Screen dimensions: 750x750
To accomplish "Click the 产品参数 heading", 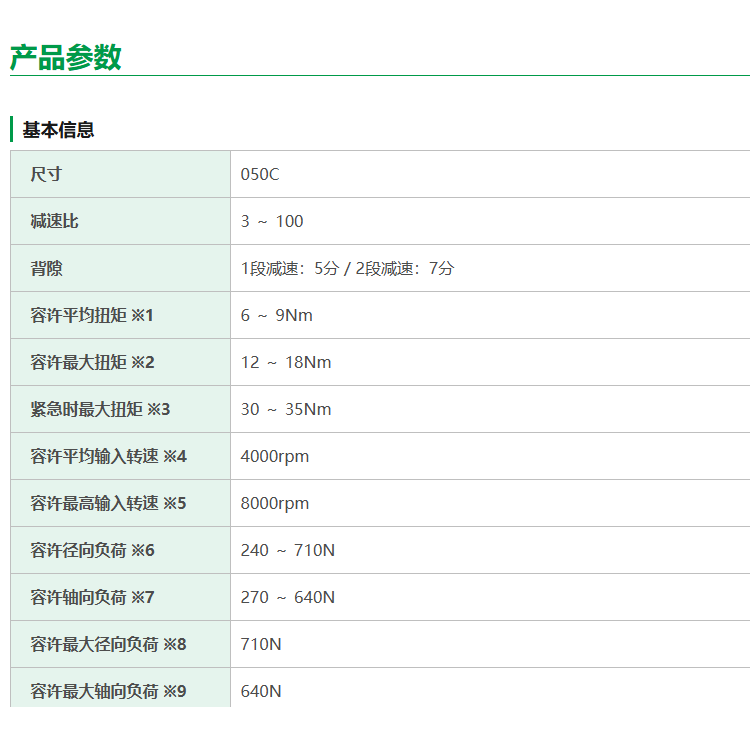I will [x=66, y=57].
